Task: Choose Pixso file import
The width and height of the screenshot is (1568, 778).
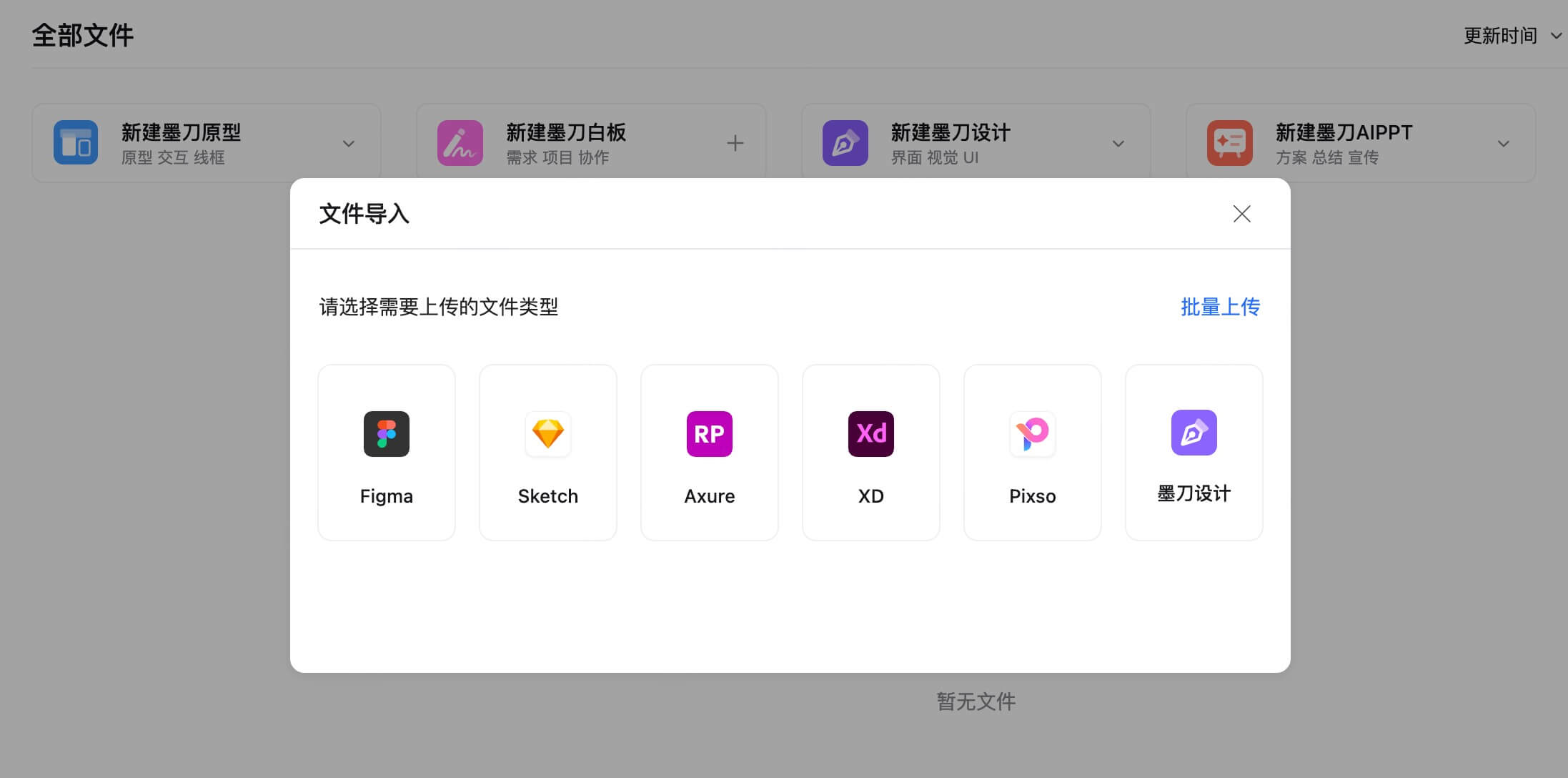Action: click(x=1032, y=452)
